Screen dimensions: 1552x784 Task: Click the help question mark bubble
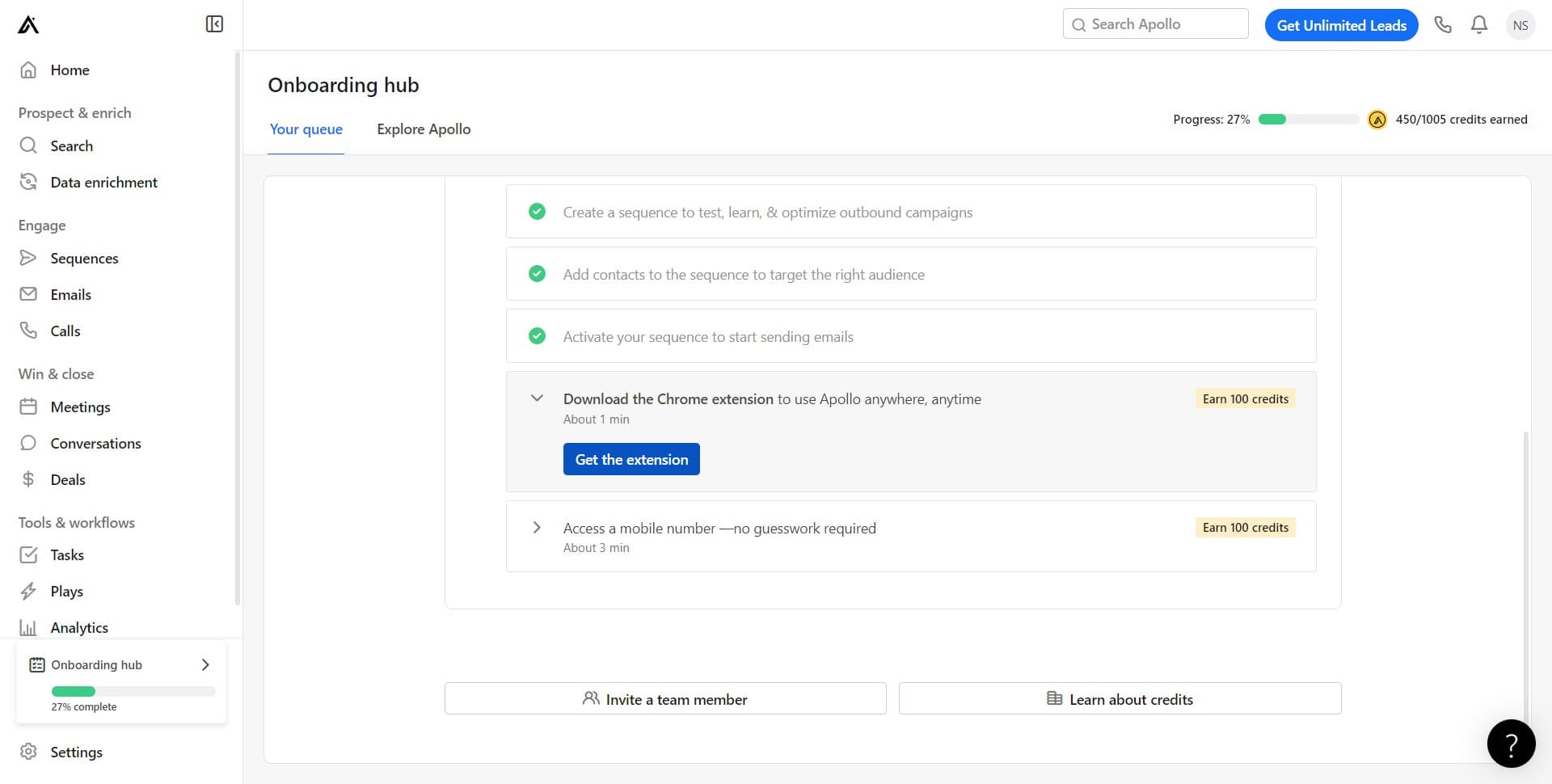pos(1511,744)
